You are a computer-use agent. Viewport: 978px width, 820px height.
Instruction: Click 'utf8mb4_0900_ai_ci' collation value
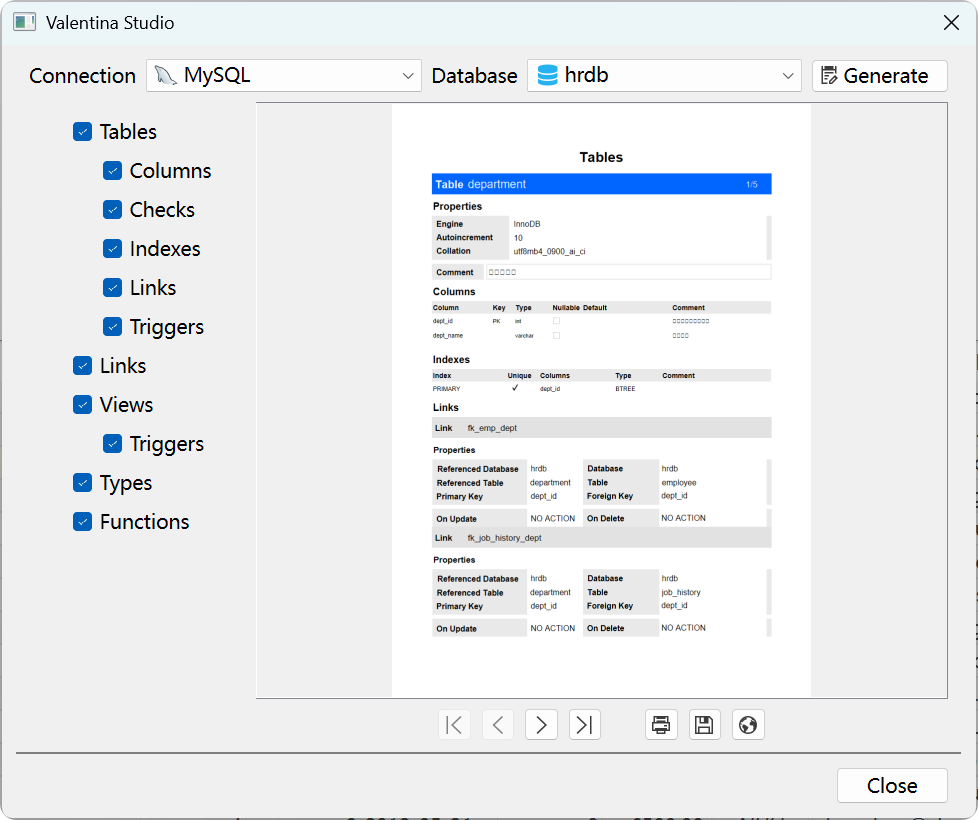click(x=550, y=251)
